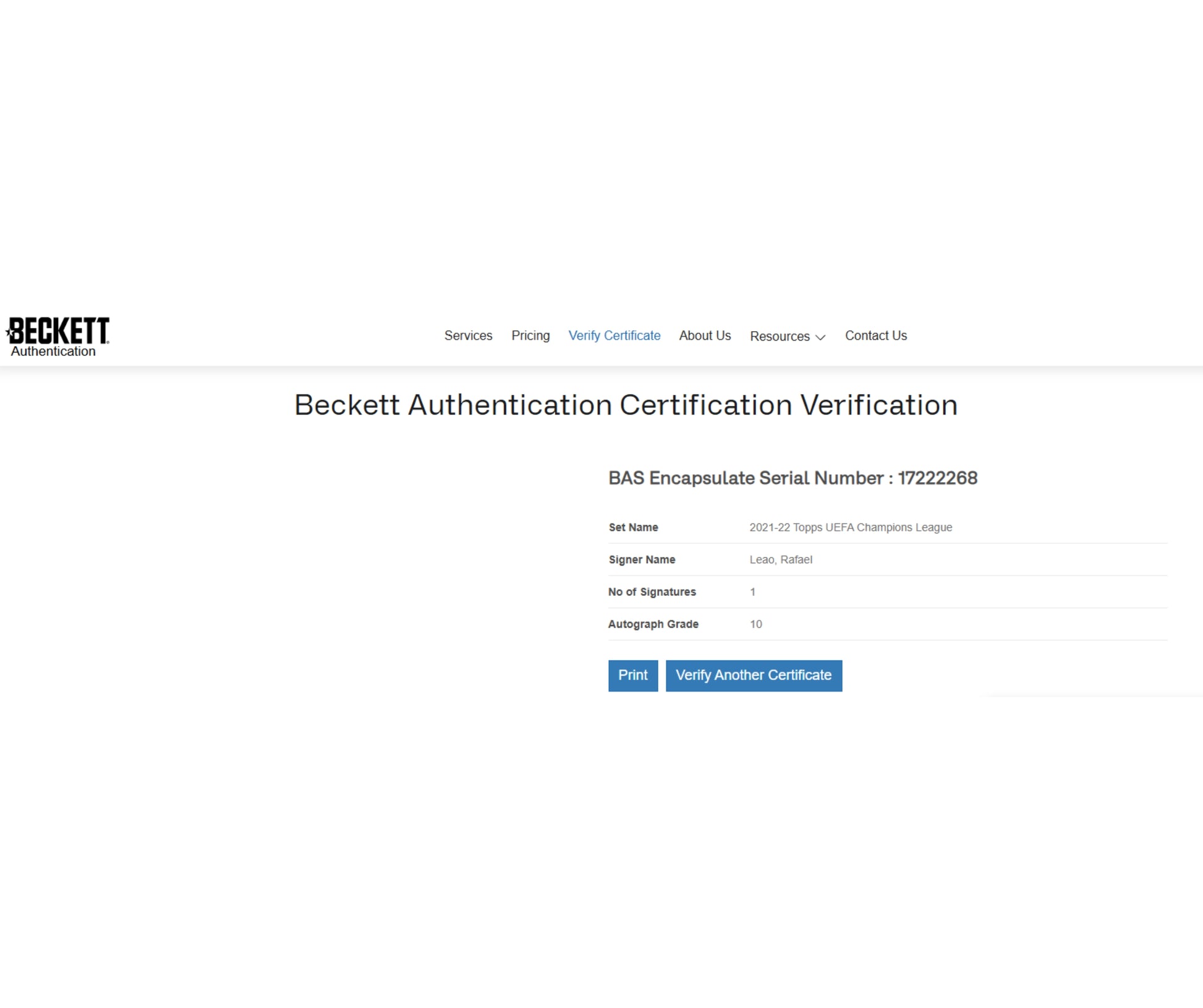Open the Resources menu
Viewport: 1203px width, 1008px height.
pos(780,336)
